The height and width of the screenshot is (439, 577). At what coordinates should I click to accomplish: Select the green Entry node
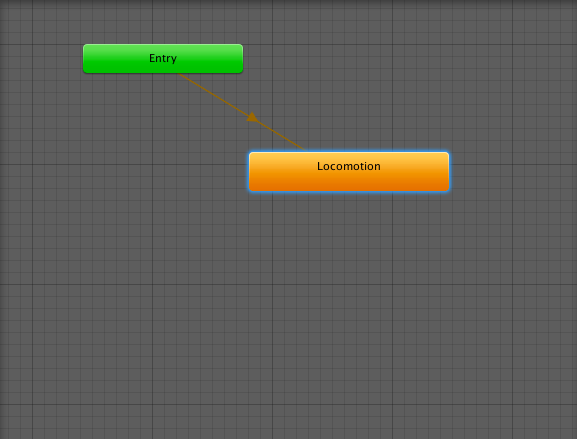tap(163, 59)
